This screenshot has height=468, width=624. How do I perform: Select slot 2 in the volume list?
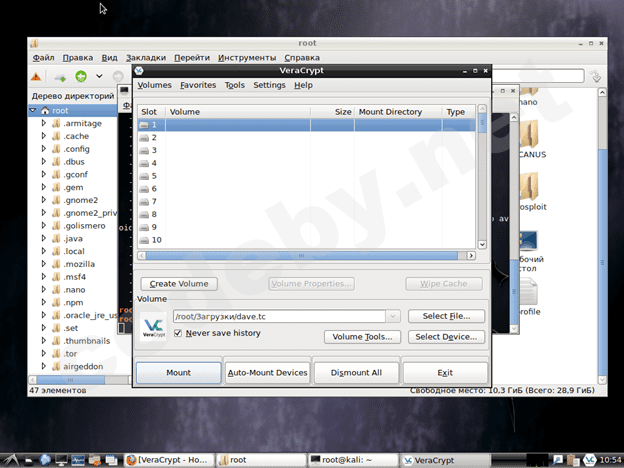pos(306,138)
